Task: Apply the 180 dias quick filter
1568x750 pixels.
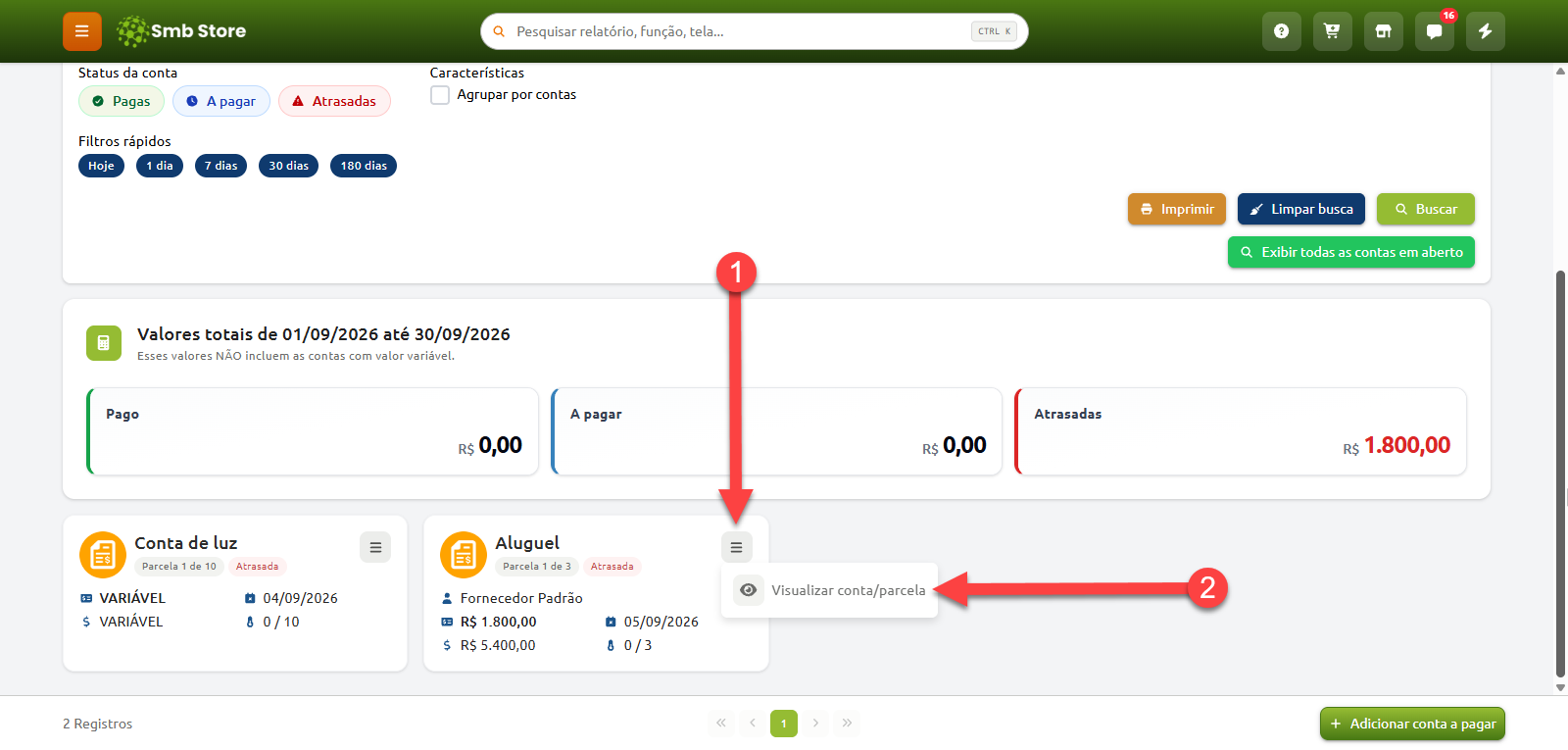Action: pyautogui.click(x=364, y=166)
